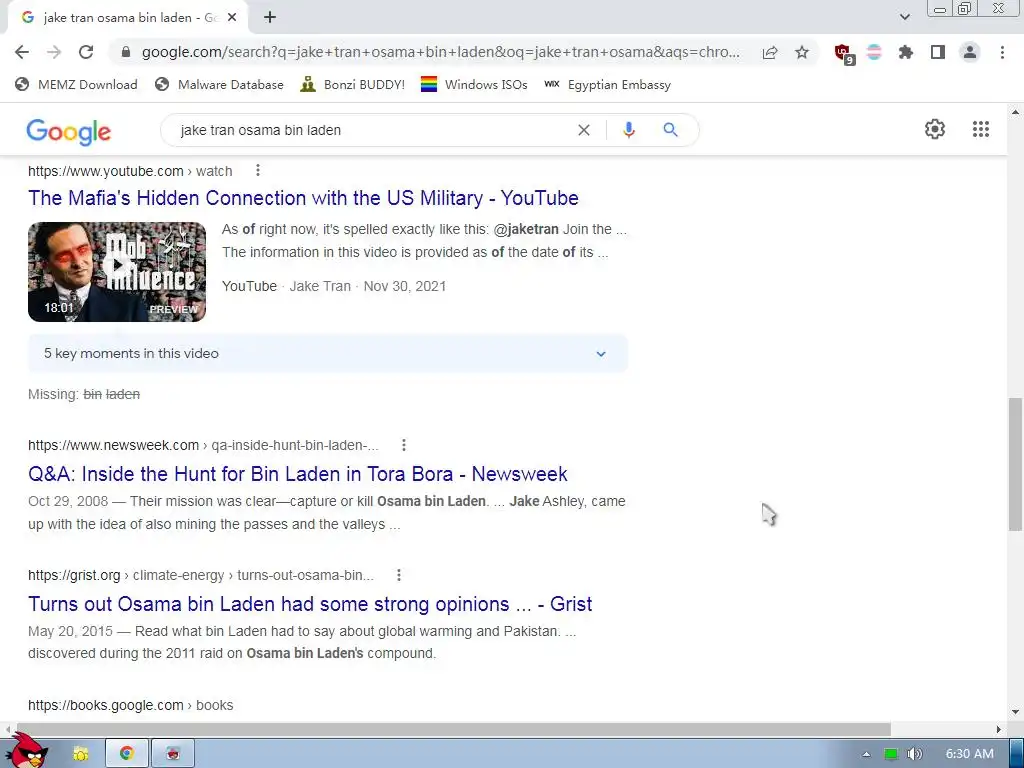The image size is (1024, 768).
Task: Open options for the Grist result
Action: tap(398, 575)
